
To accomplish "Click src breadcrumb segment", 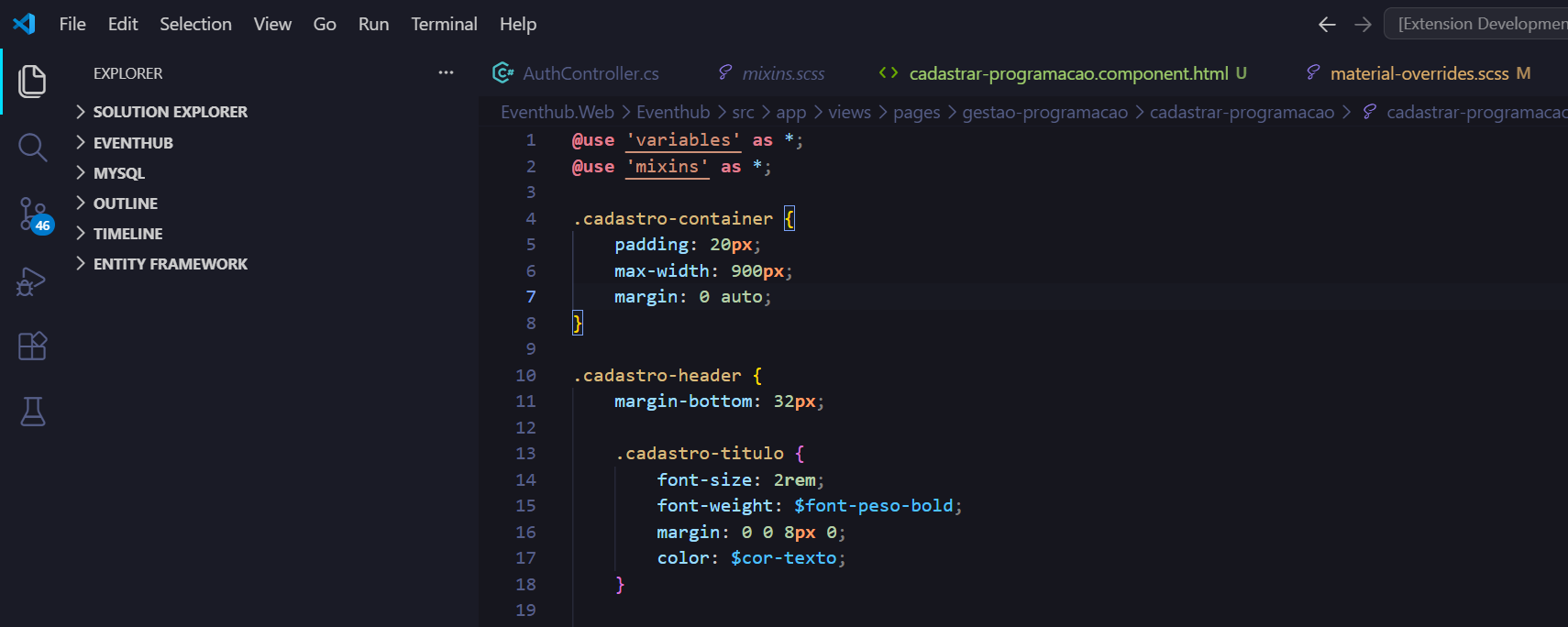I will (743, 112).
